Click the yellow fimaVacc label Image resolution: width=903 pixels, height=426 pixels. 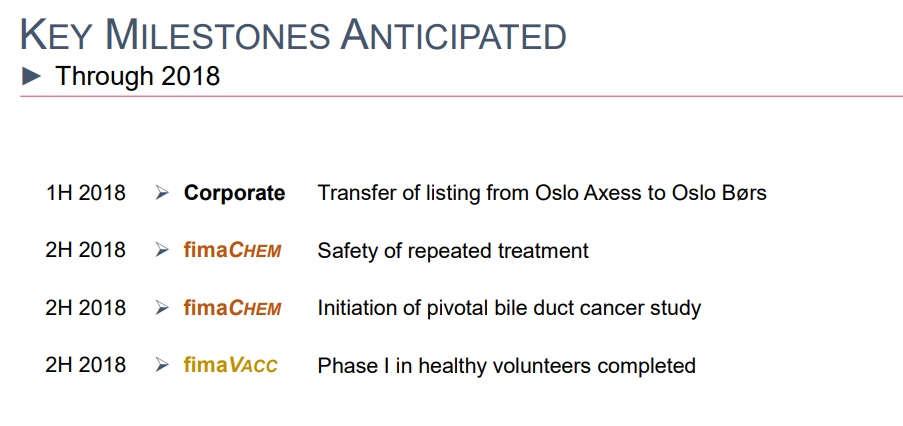[x=230, y=365]
